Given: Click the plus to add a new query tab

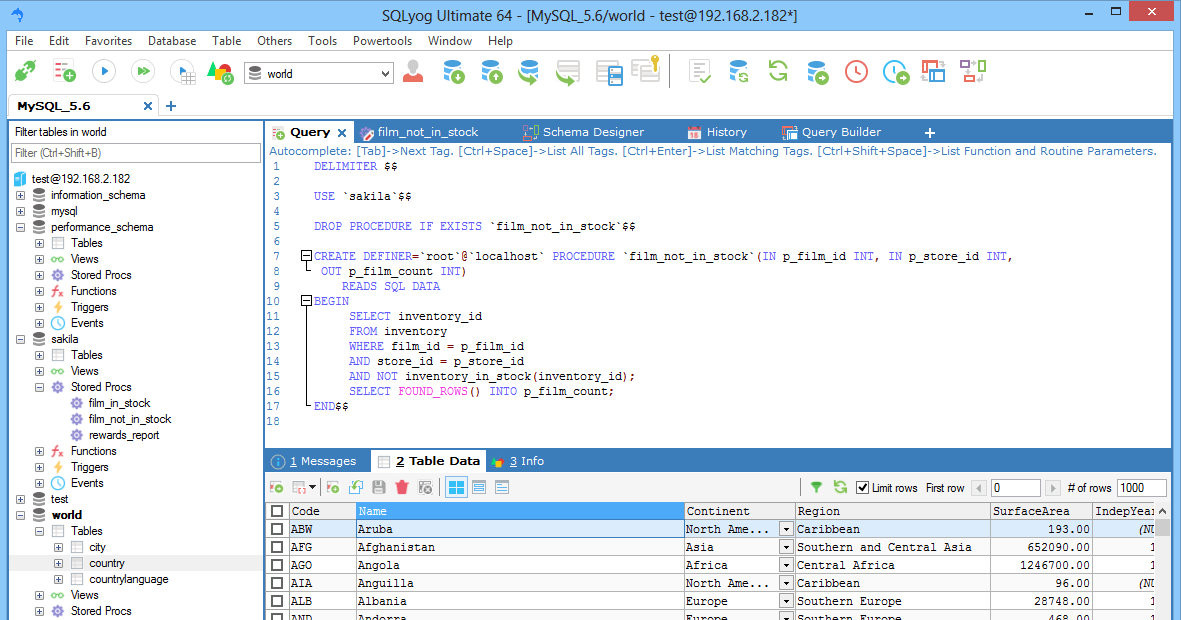Looking at the screenshot, I should [x=929, y=131].
